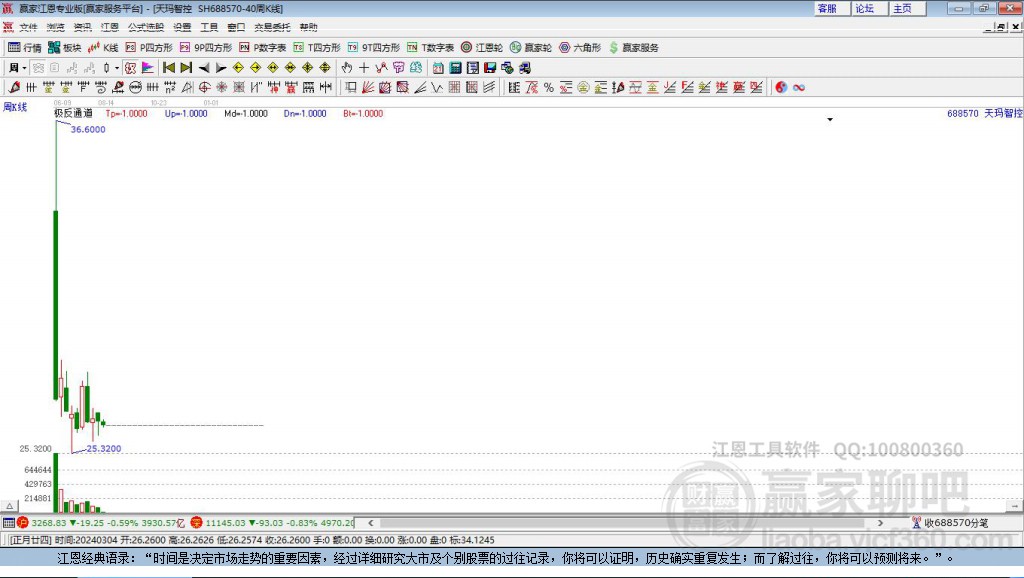Click the 688570 天玛智控 stock label

pyautogui.click(x=984, y=113)
